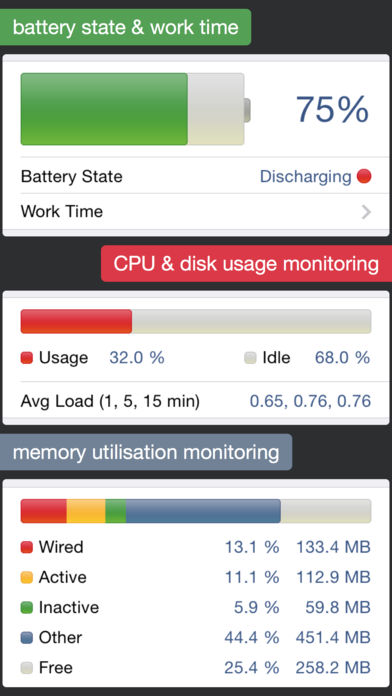Screen dimensions: 392x696
Task: Click the blue Other legend square
Action: pos(27,637)
